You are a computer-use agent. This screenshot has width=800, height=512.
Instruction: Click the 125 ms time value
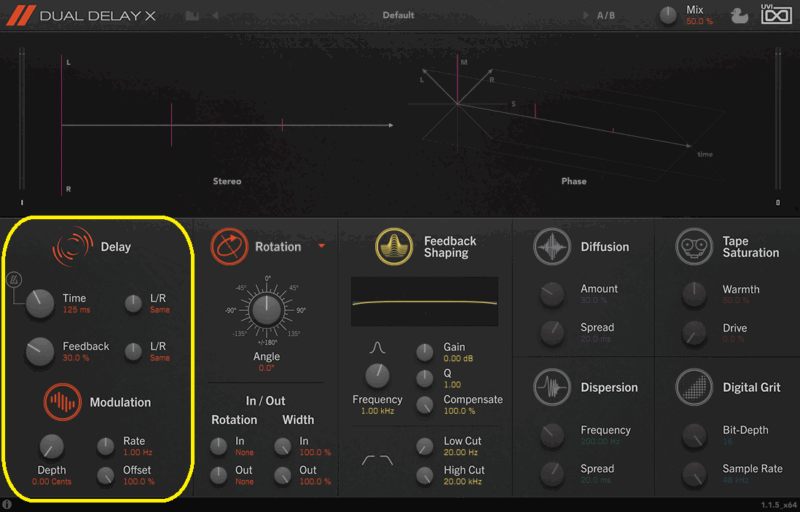[77, 310]
